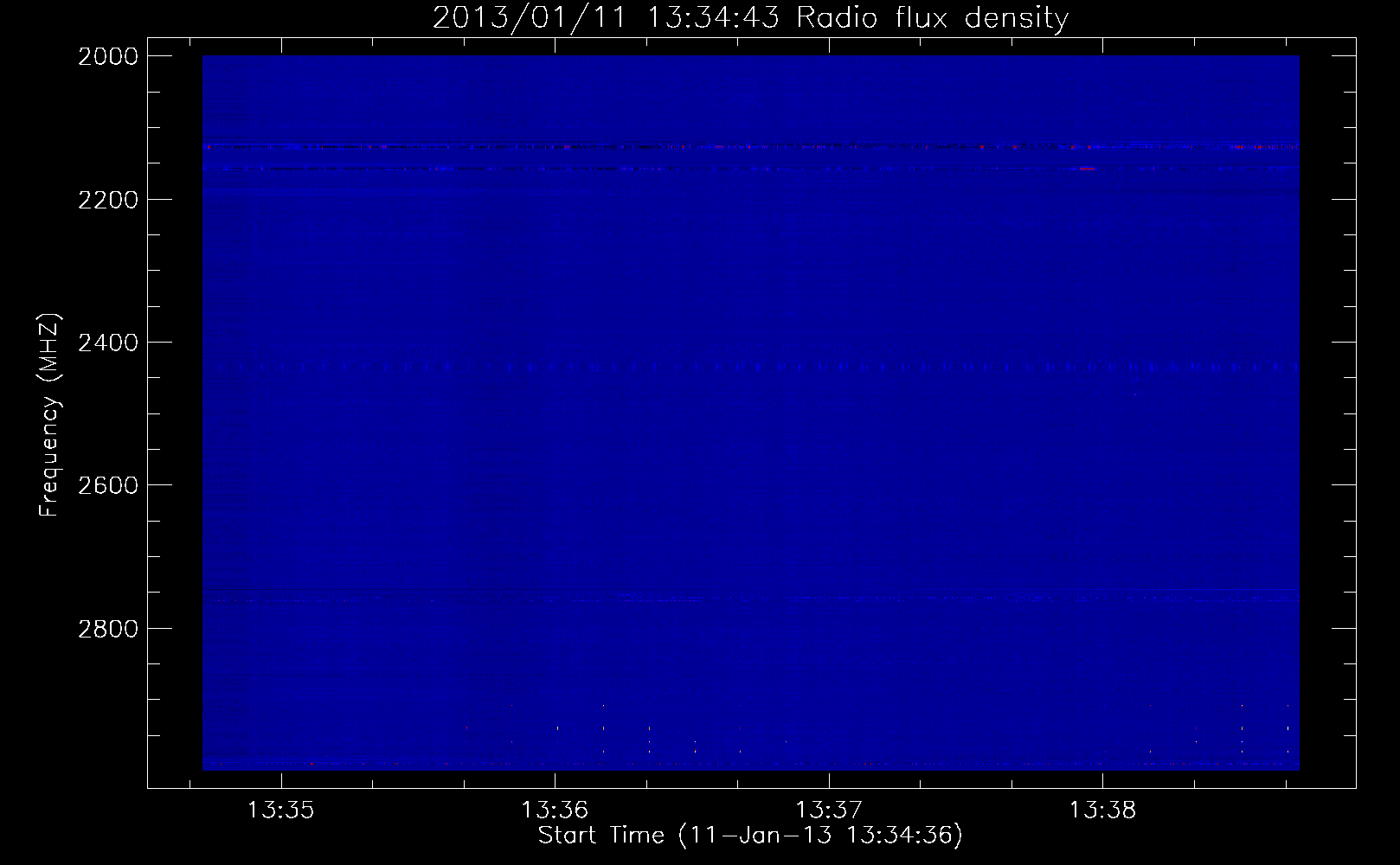Image resolution: width=1400 pixels, height=865 pixels.
Task: Click the '13:36' time axis label
Action: (555, 811)
